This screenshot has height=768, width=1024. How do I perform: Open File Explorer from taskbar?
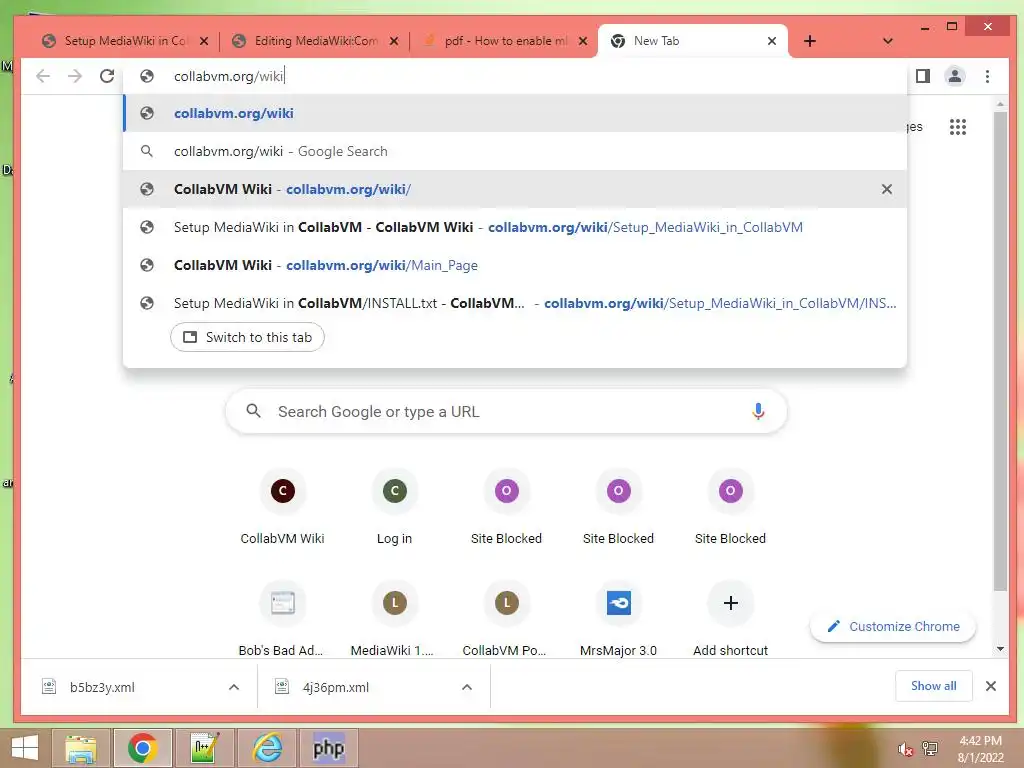(x=81, y=748)
